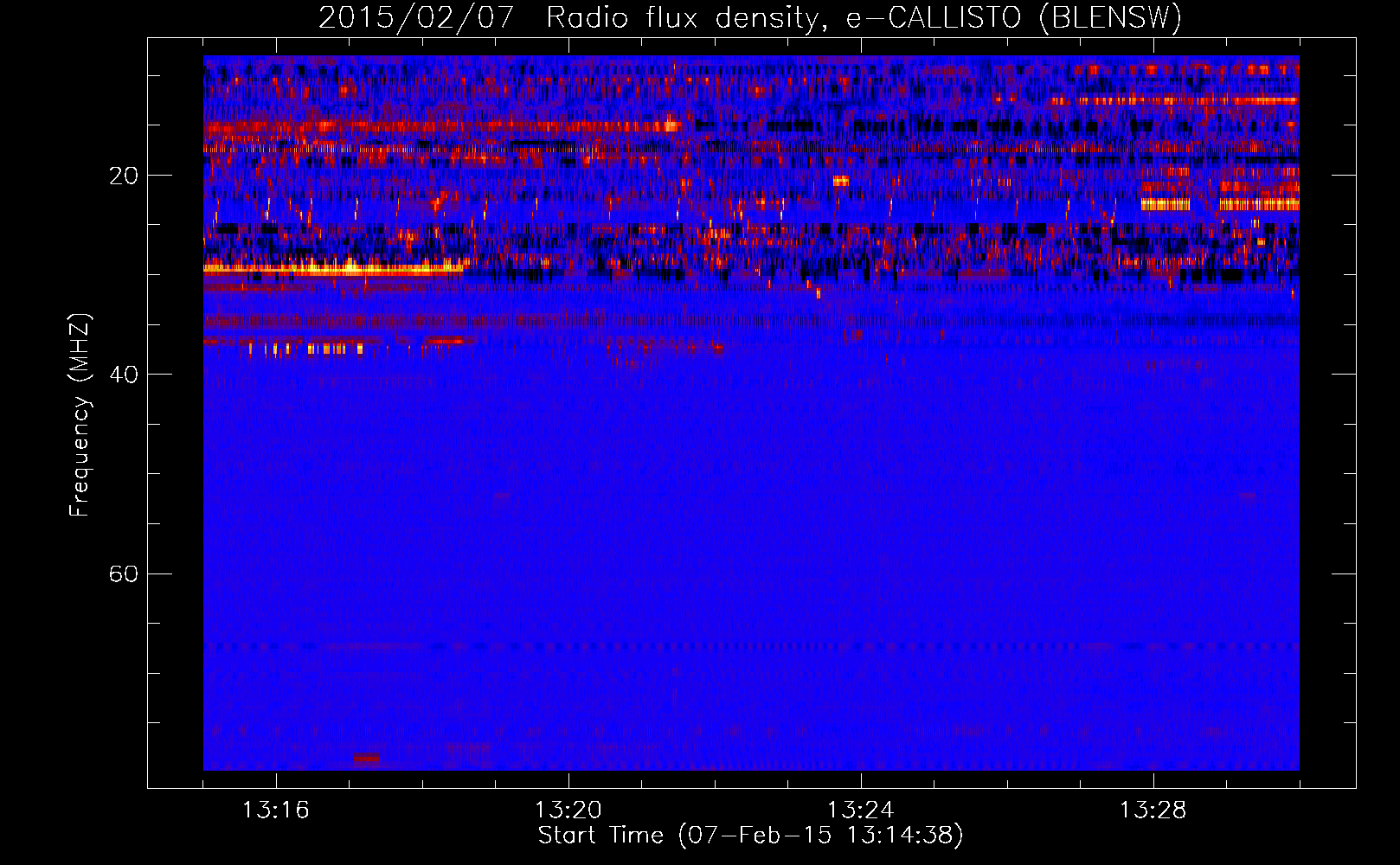Click the '13:20' time tick label
This screenshot has height=865, width=1400.
coord(568,811)
